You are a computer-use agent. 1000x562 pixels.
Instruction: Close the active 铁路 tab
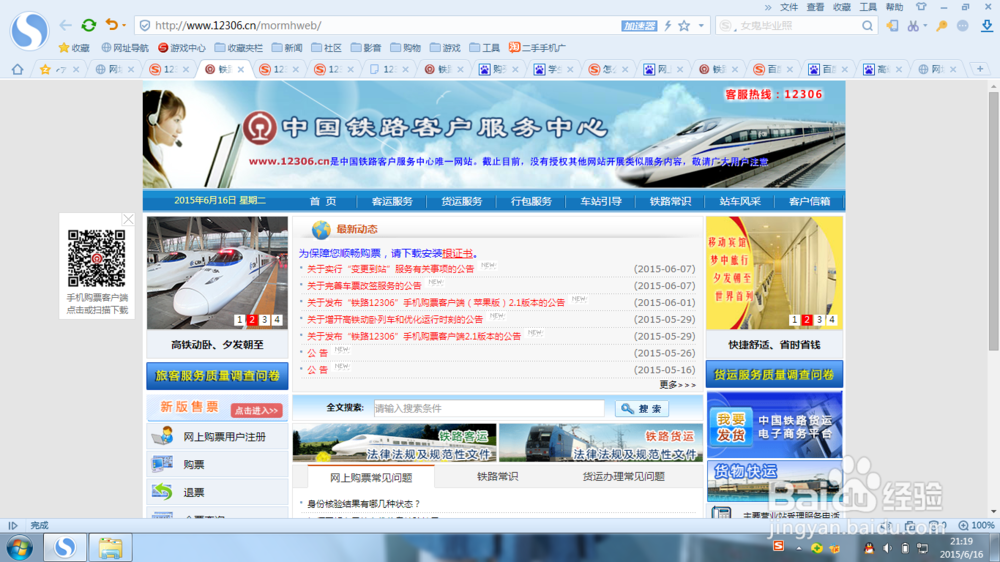241,70
